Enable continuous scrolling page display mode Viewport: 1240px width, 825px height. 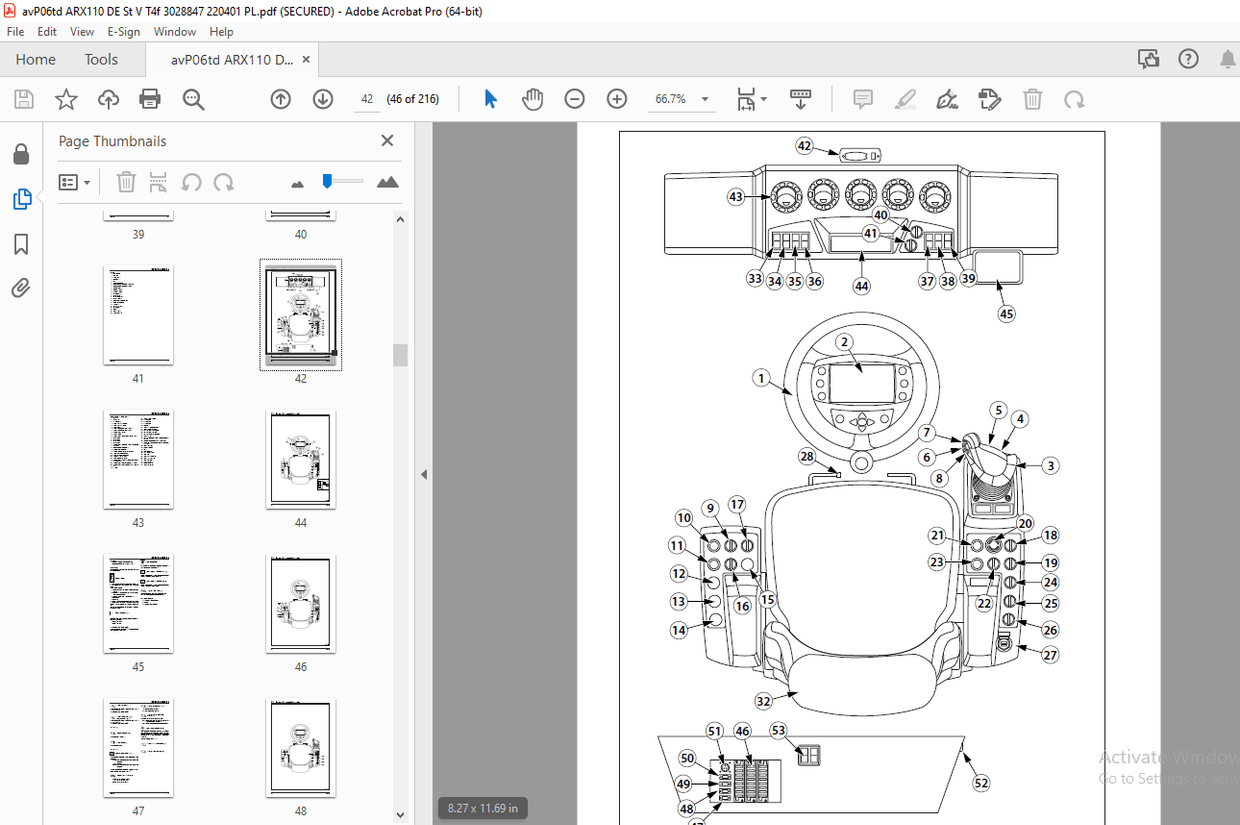click(800, 99)
